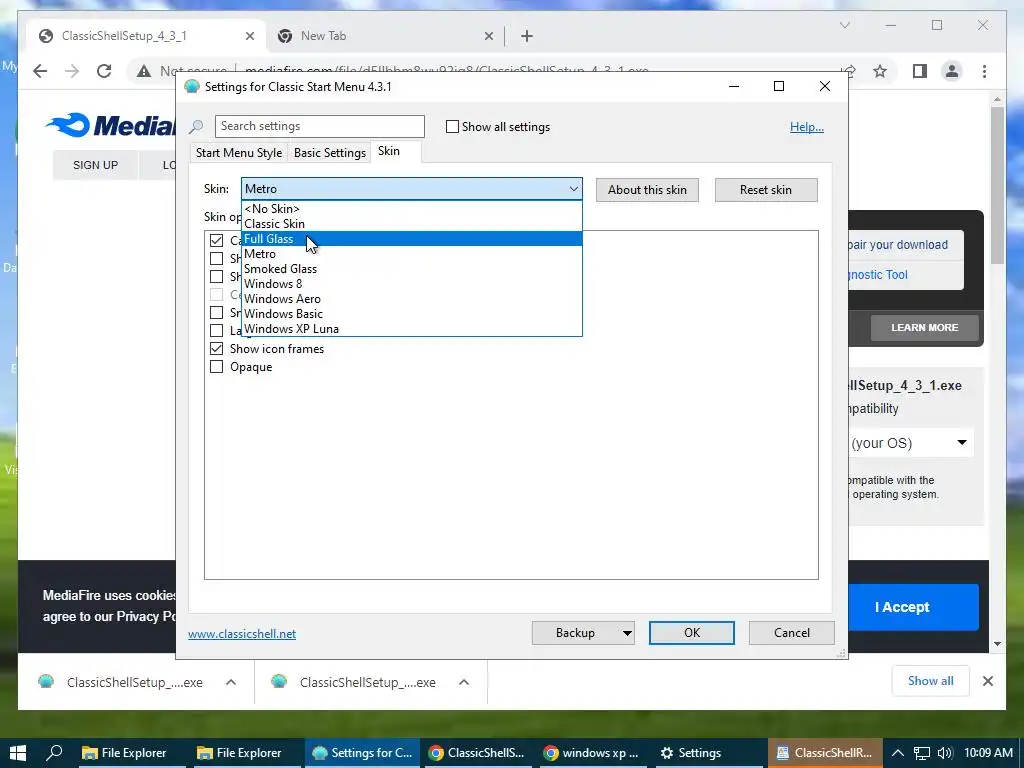Select Metro entry in the open list
The width and height of the screenshot is (1024, 768).
411,254
